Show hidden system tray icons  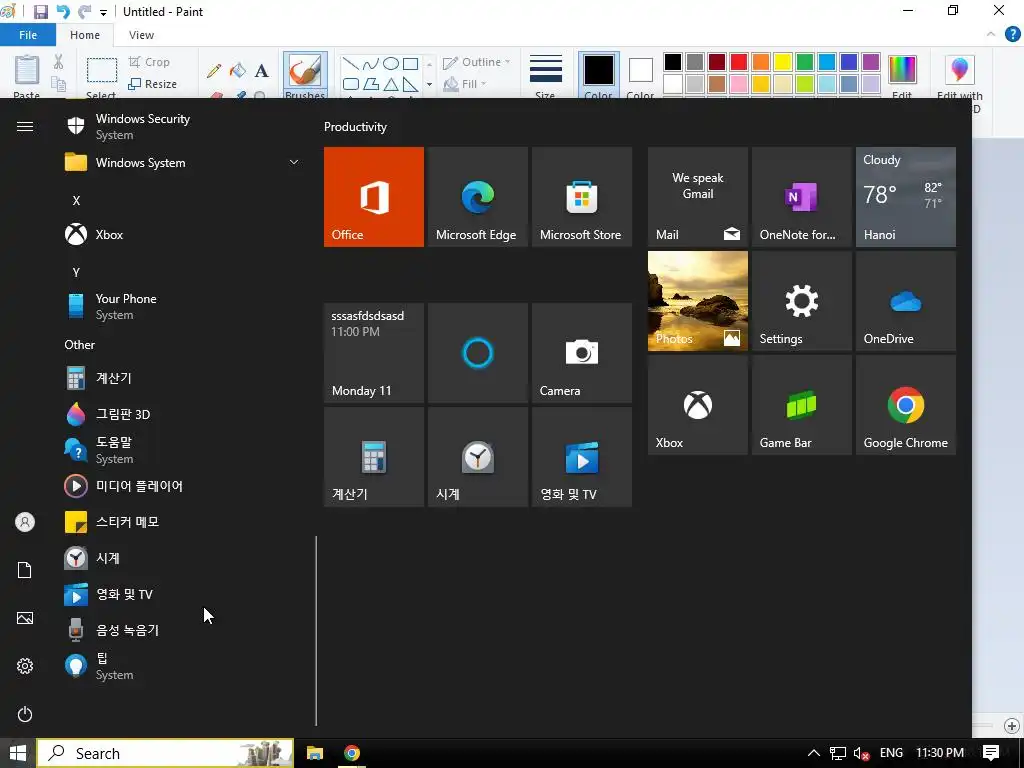pyautogui.click(x=814, y=753)
